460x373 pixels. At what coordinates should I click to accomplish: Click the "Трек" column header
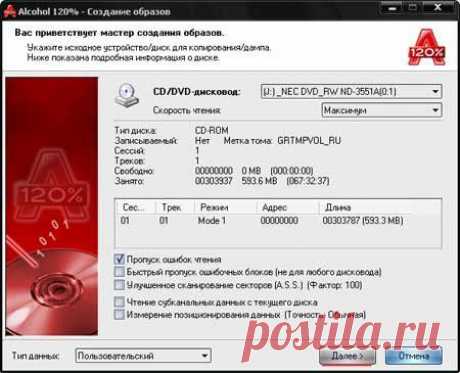coord(175,207)
